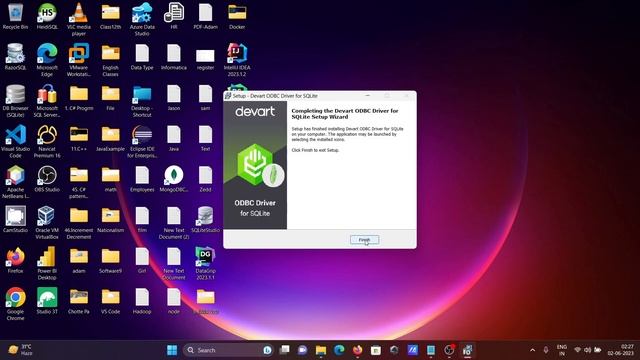Open the Windows Start menu
Viewport: 640px width, 360px height.
(x=172, y=350)
